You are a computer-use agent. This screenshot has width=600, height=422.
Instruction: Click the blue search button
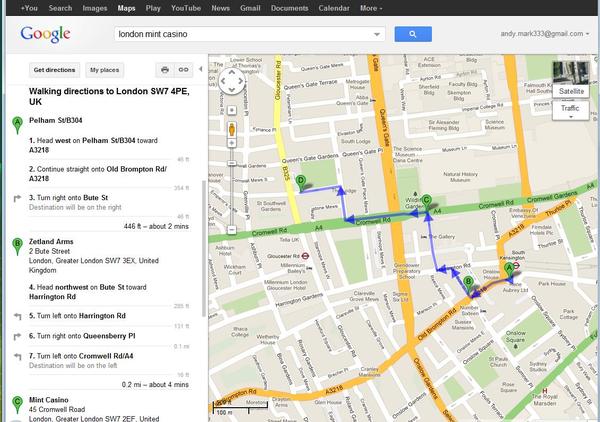click(413, 34)
